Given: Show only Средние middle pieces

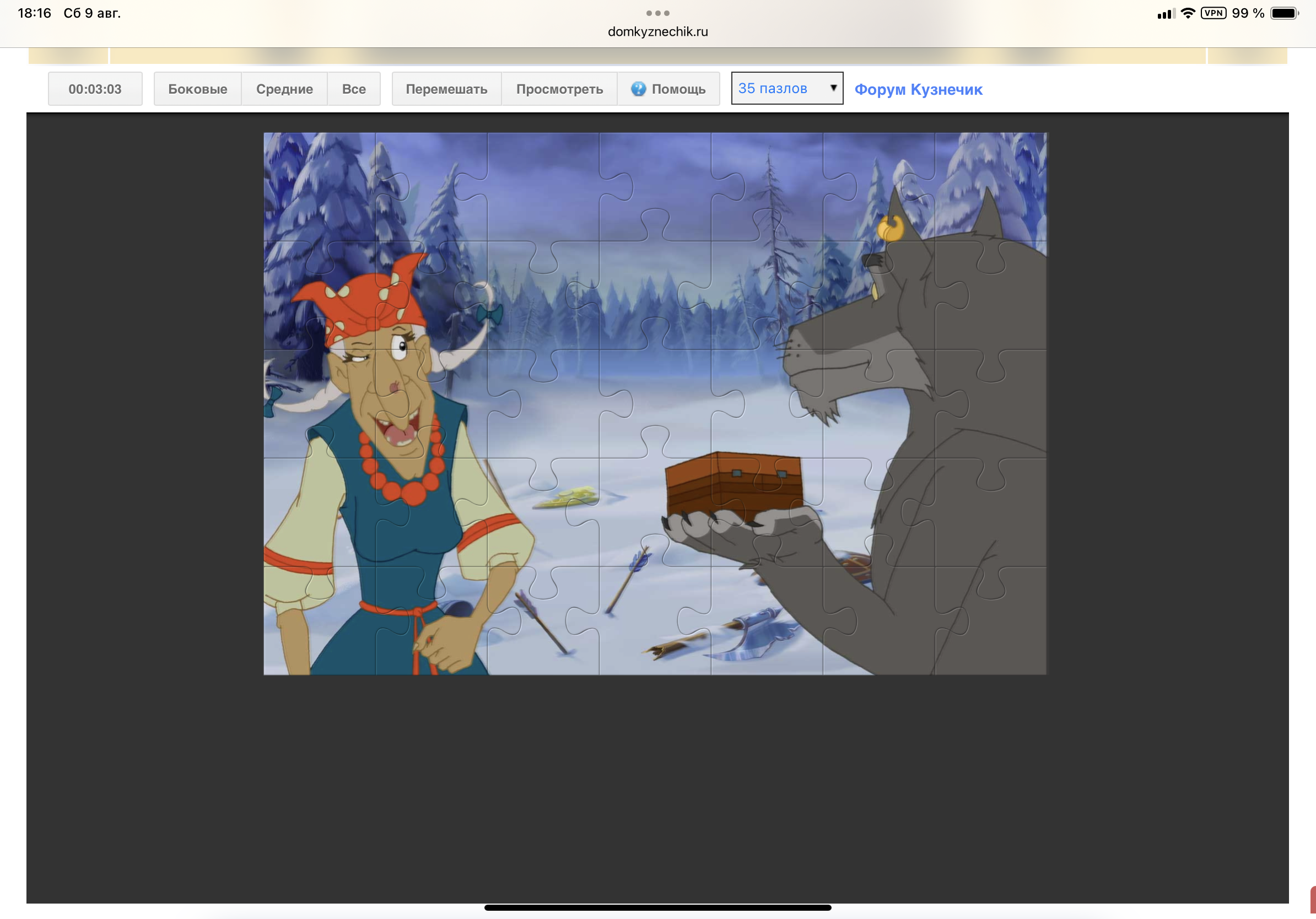Looking at the screenshot, I should click(x=284, y=89).
